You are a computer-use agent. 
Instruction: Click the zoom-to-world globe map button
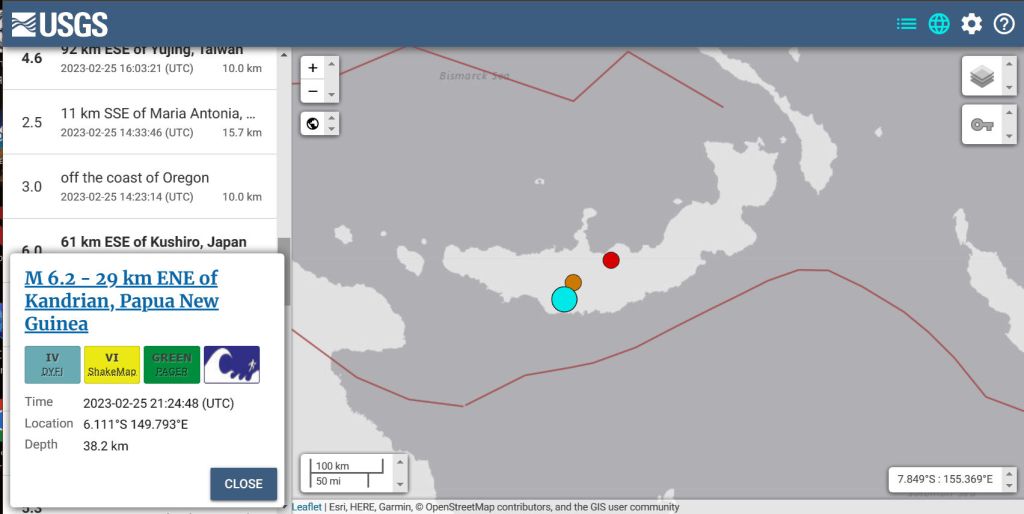coord(313,123)
